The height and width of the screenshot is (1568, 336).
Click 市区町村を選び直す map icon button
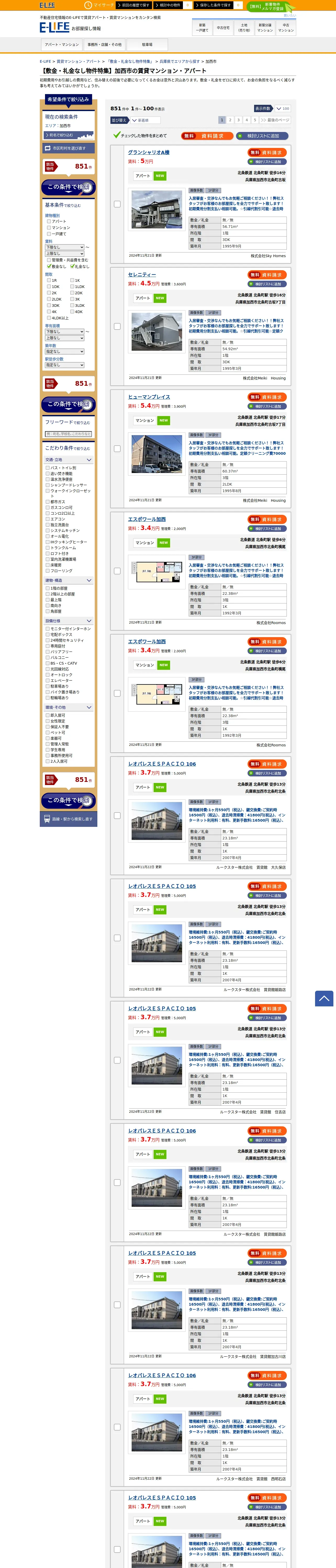point(68,148)
